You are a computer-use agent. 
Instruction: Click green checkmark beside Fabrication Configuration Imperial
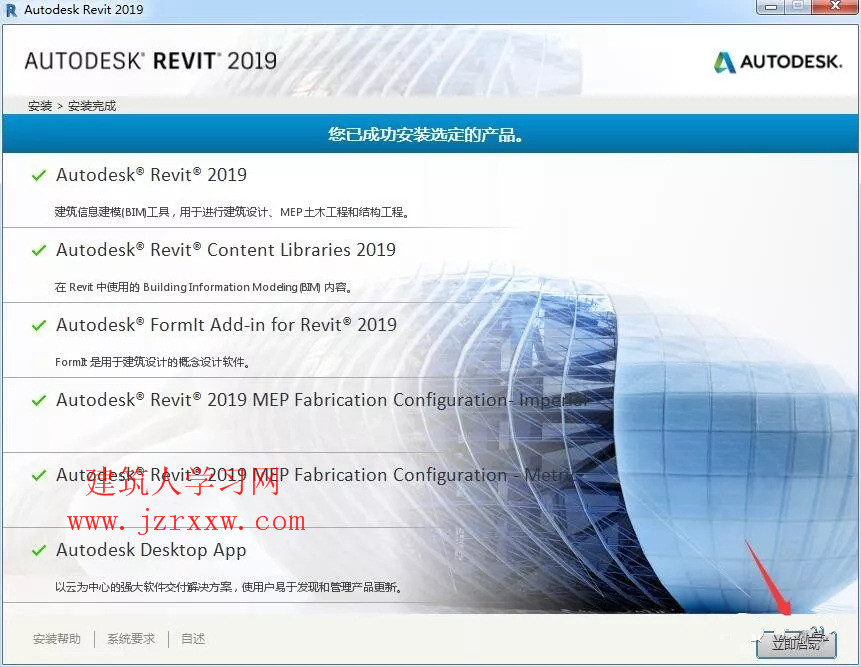(x=39, y=400)
